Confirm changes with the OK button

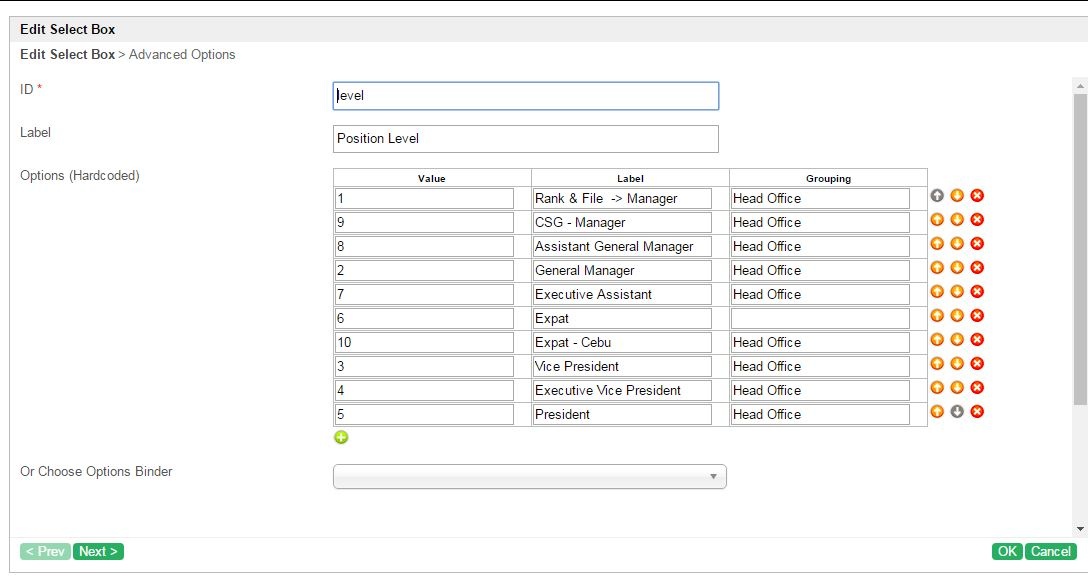(x=1008, y=551)
